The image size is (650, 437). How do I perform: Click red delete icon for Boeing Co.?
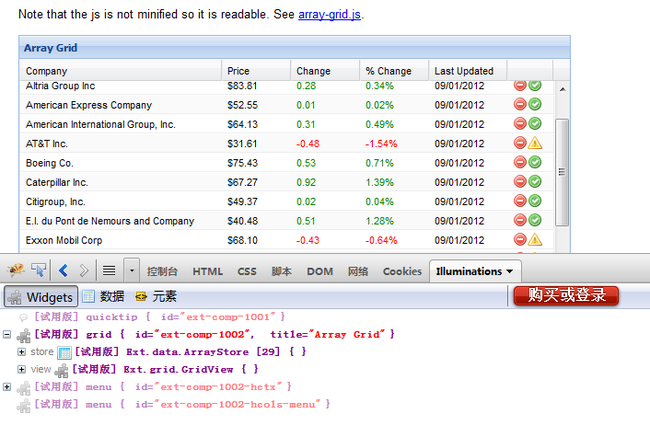coord(520,162)
